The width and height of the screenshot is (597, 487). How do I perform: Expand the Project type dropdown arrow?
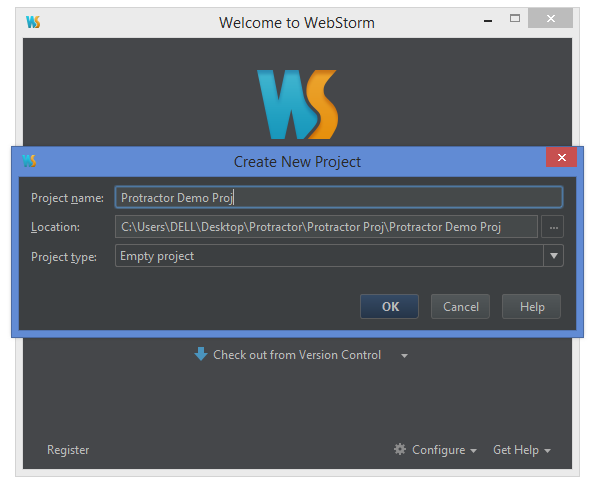[554, 256]
